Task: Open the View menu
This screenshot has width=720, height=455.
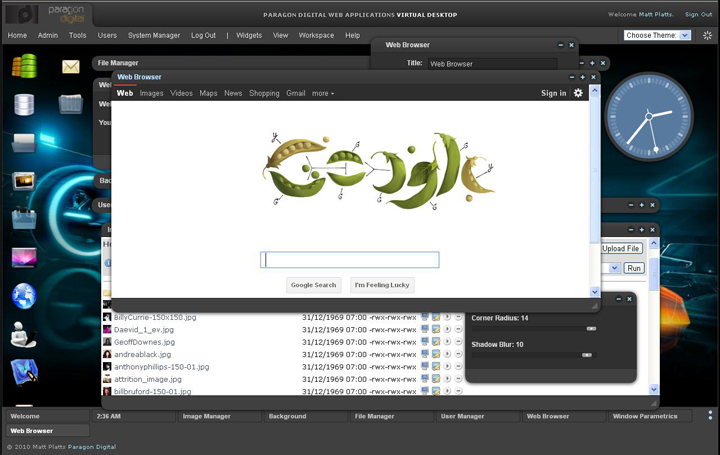Action: point(281,35)
